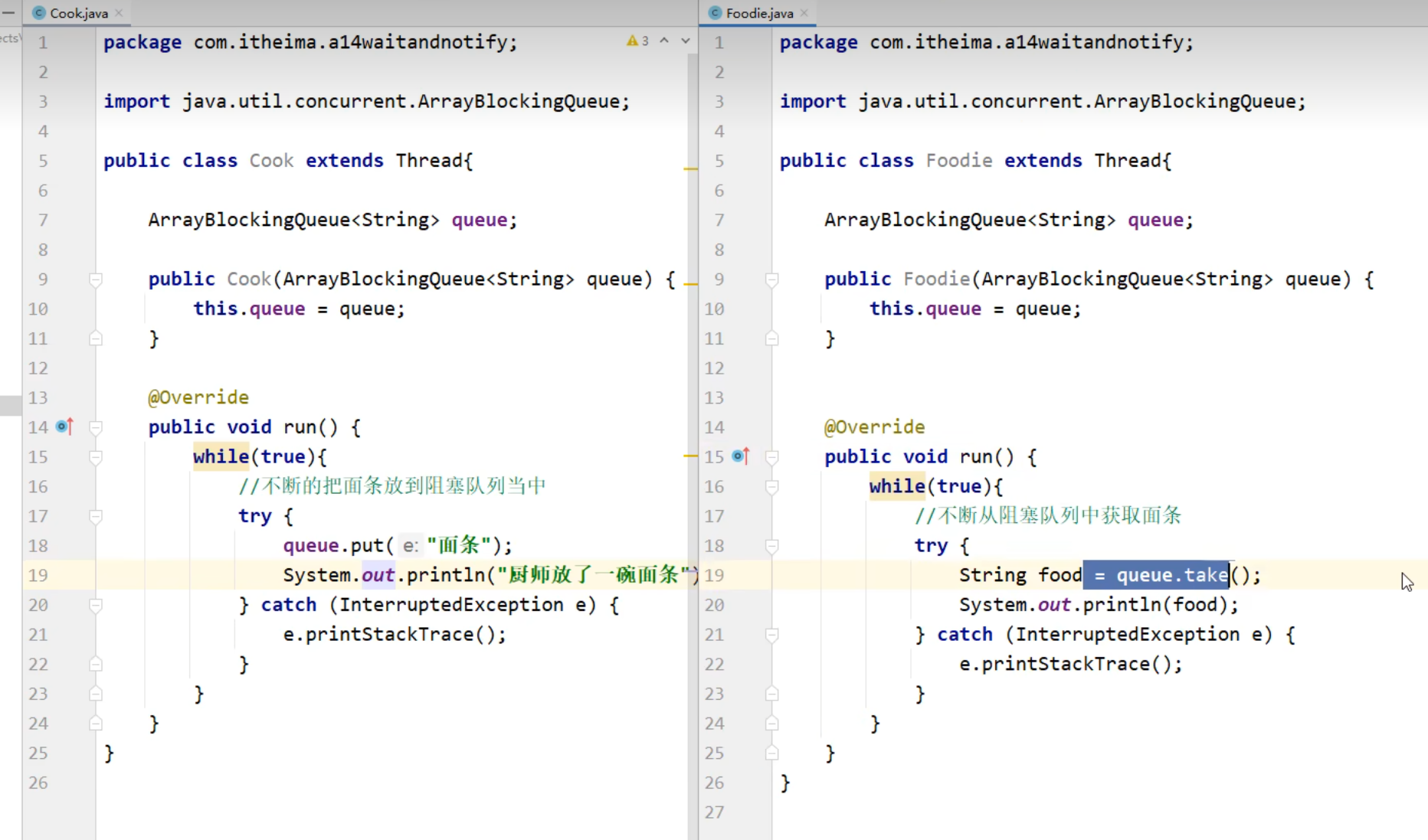Close the Foodie.java tab
This screenshot has height=840, width=1428.
(804, 13)
